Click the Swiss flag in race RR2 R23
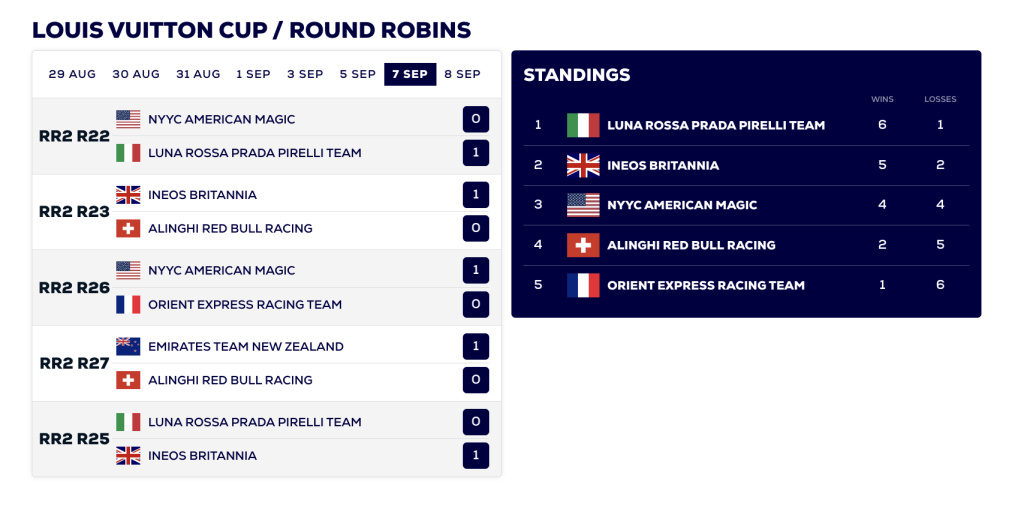The width and height of the screenshot is (1024, 506). click(128, 229)
